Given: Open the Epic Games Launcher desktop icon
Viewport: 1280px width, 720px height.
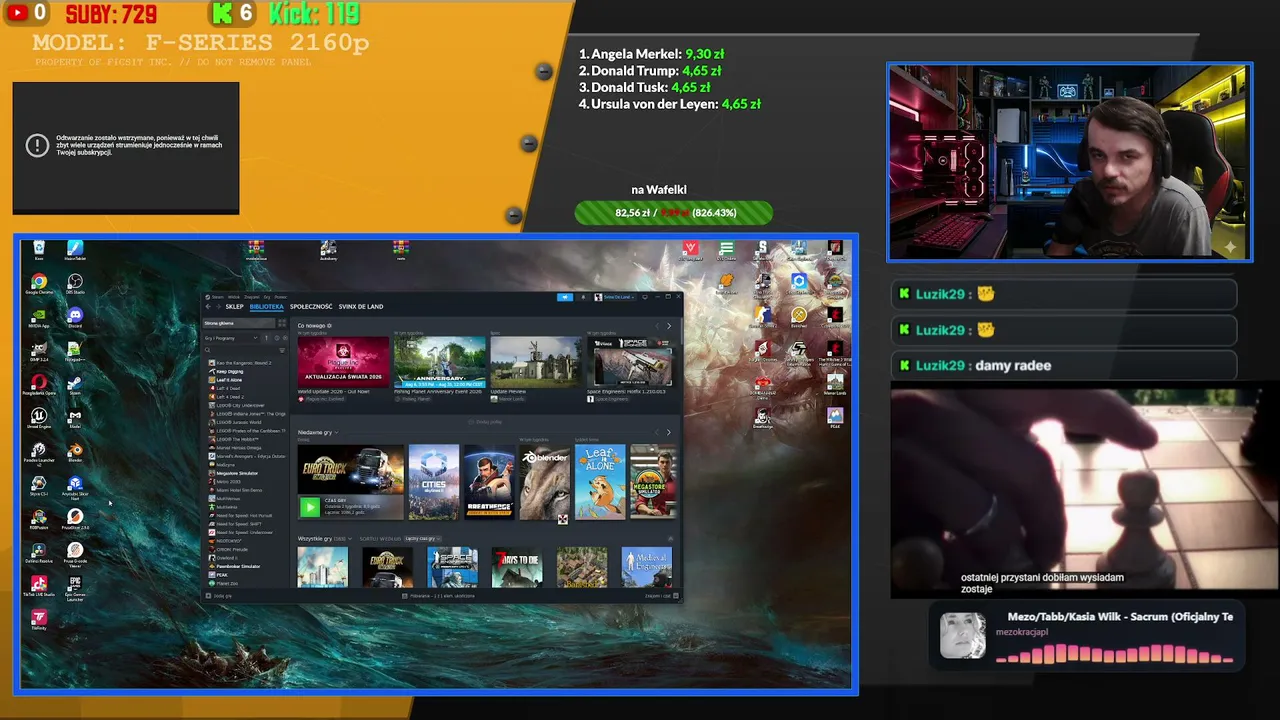Looking at the screenshot, I should [x=75, y=587].
